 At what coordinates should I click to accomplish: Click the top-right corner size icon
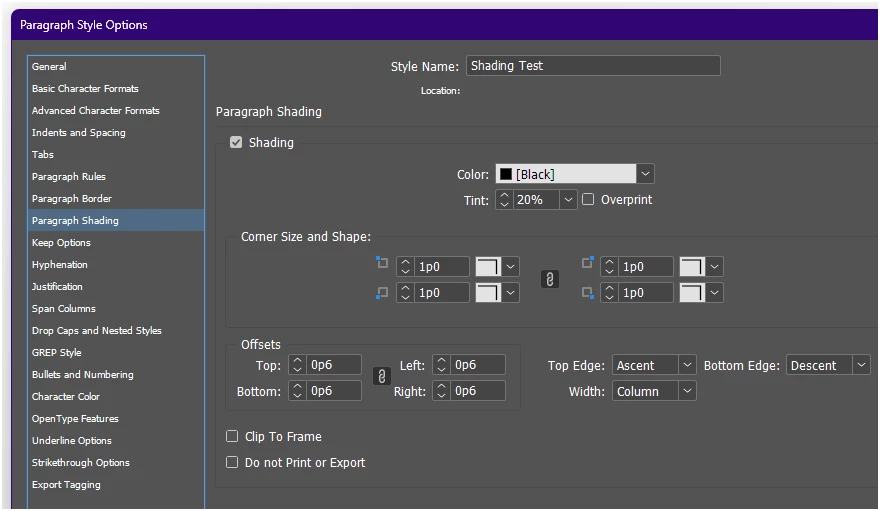588,263
